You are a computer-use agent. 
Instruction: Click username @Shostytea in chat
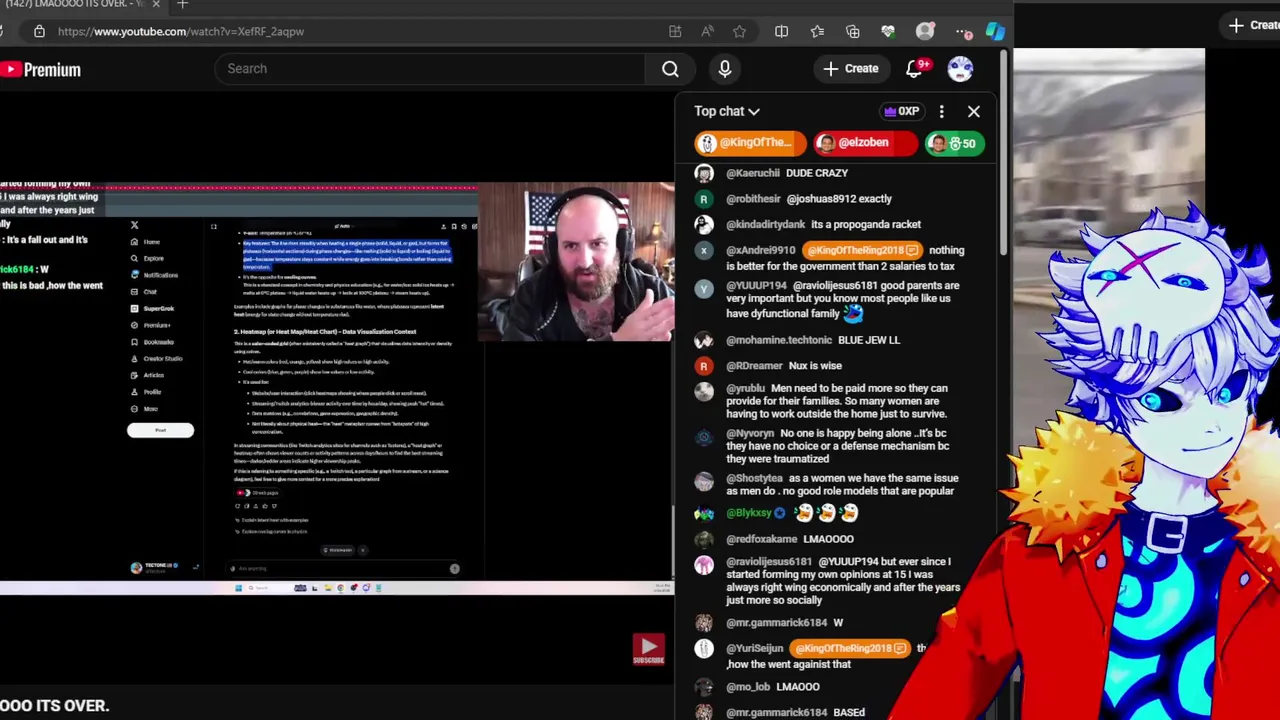(755, 478)
